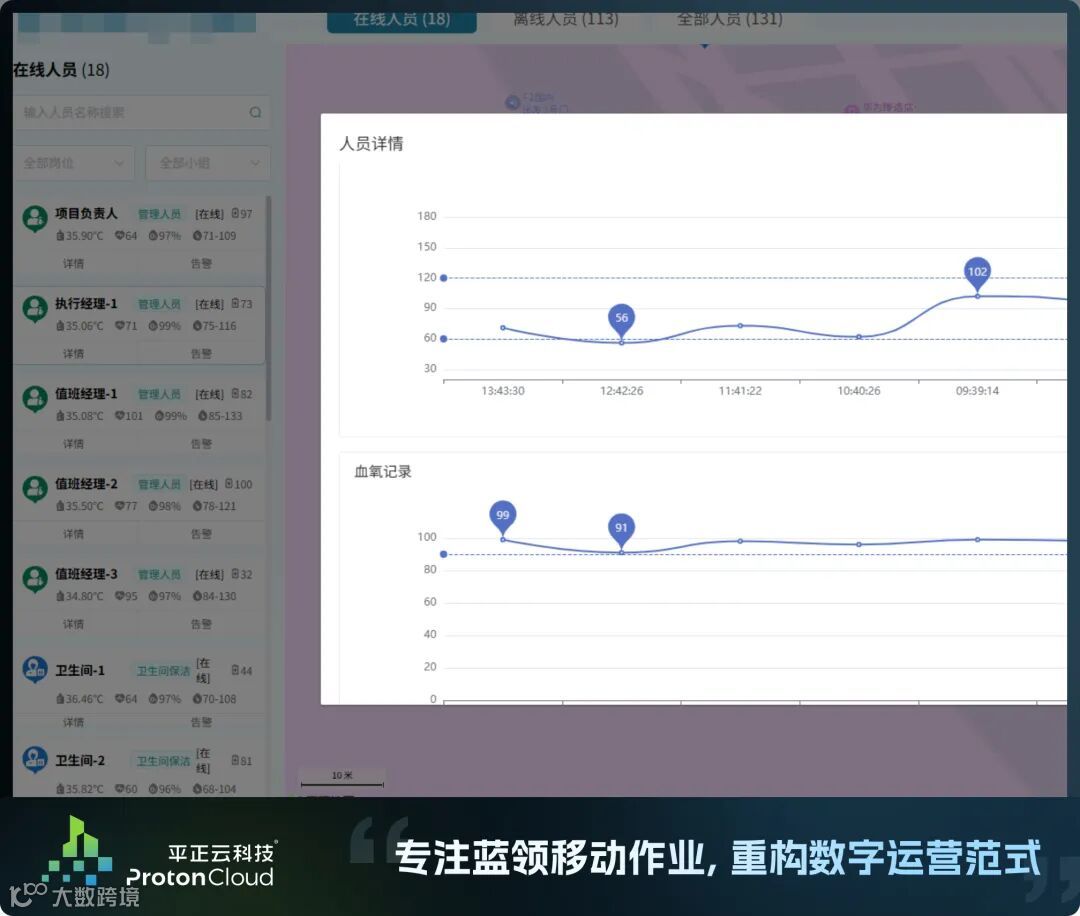This screenshot has height=916, width=1080.
Task: Open 告警 for 卫生间-1
Action: click(201, 722)
